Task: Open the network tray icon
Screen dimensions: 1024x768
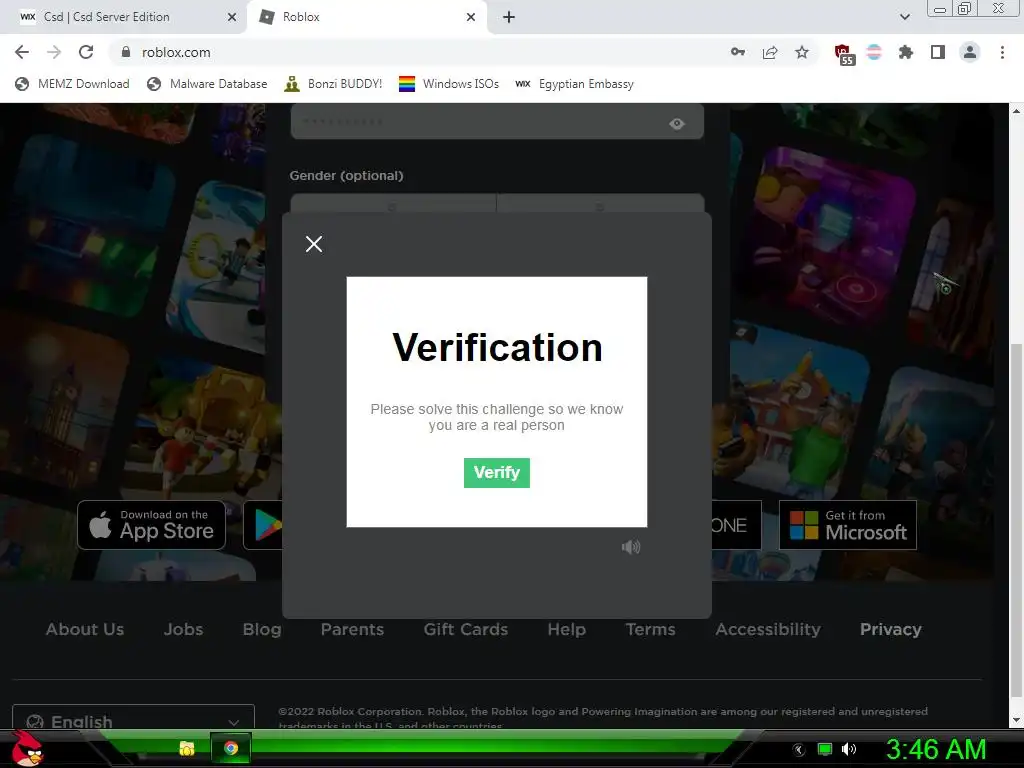Action: [825, 750]
